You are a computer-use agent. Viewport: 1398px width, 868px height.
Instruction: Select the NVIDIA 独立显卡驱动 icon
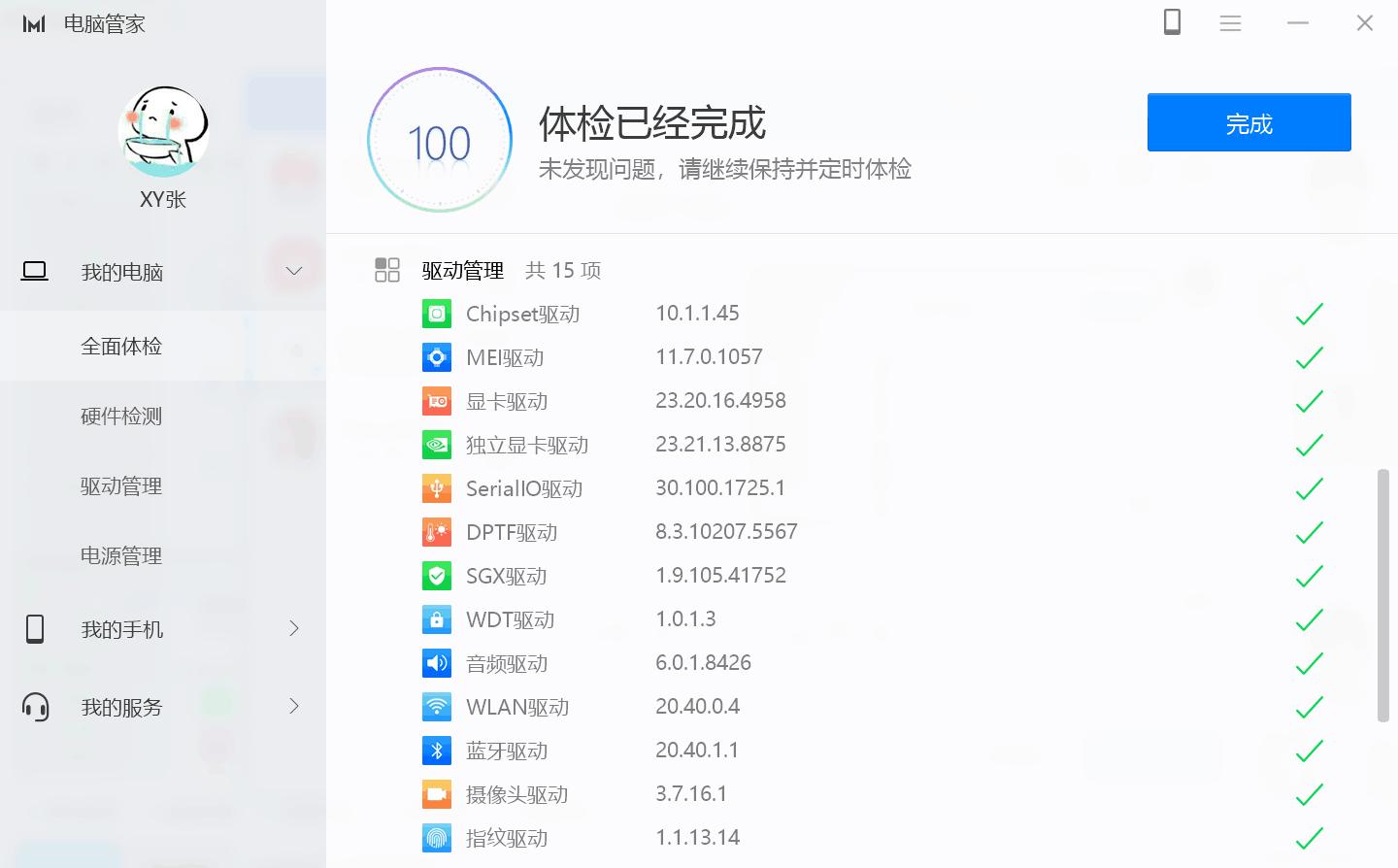(x=437, y=445)
